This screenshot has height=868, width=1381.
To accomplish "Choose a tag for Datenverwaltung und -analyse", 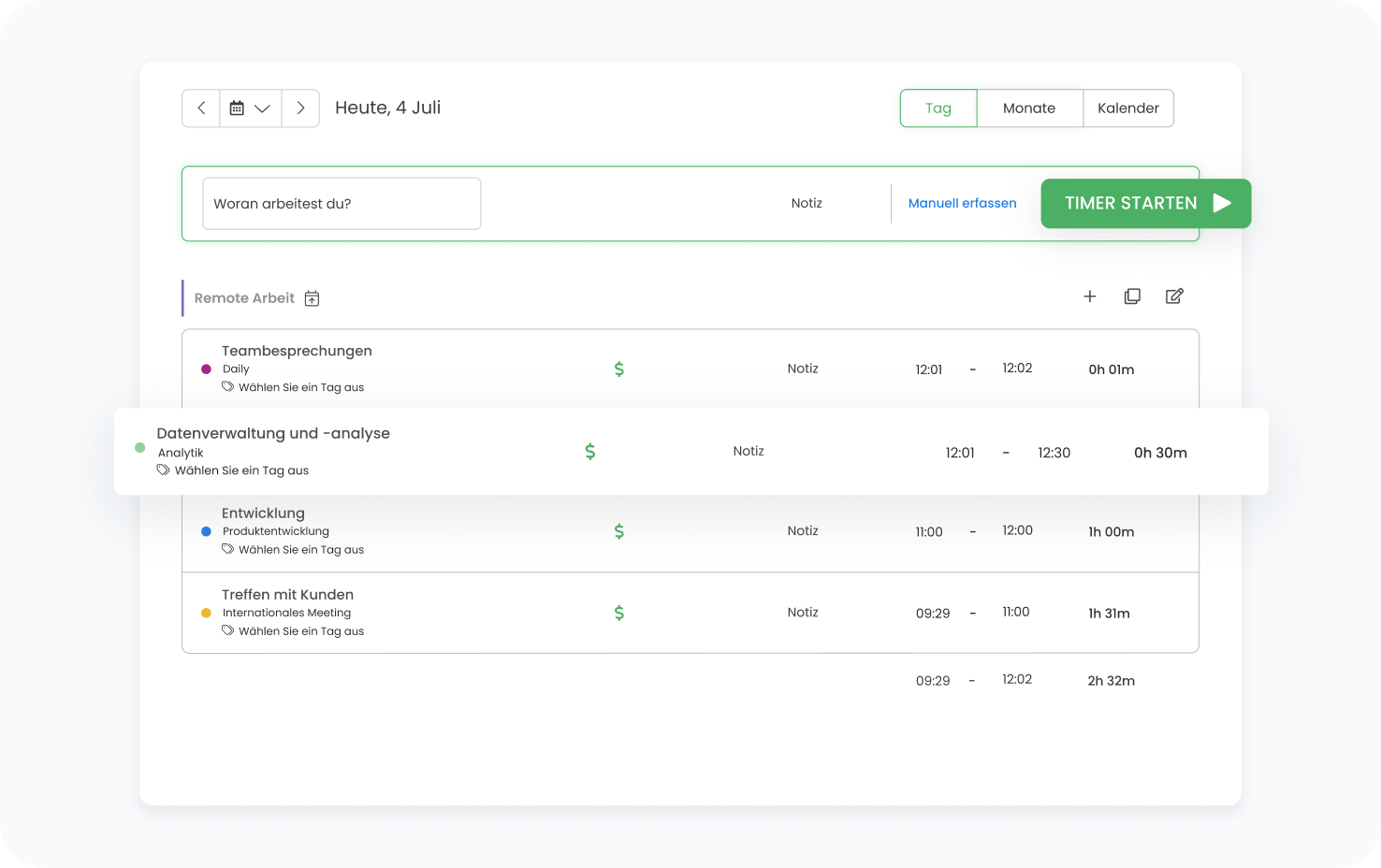I will (x=240, y=470).
